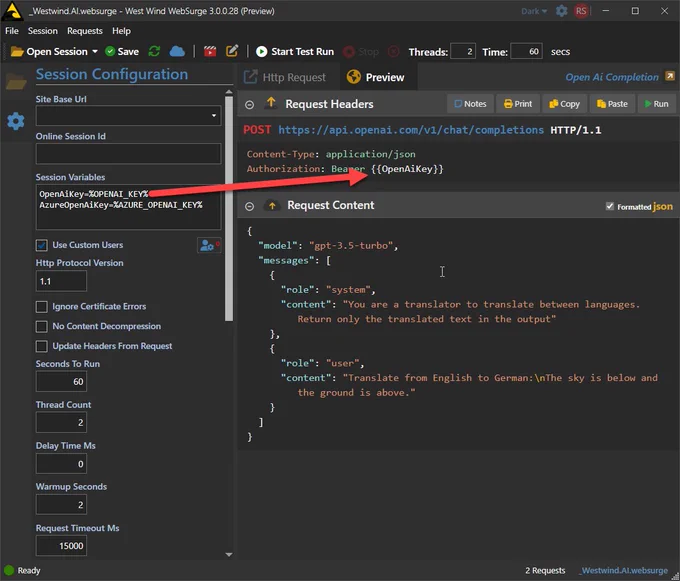Click the api.openai.com request URL
Viewport: 680px width, 581px height.
(x=411, y=130)
